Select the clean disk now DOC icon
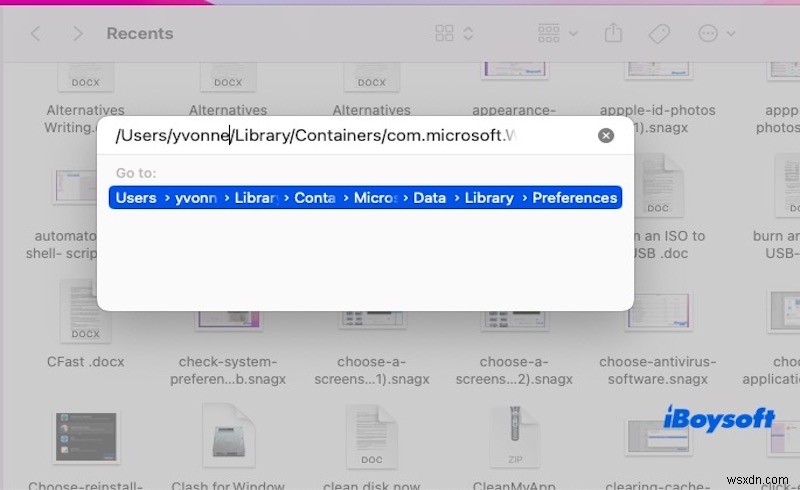Viewport: 800px width, 490px height. (x=371, y=435)
